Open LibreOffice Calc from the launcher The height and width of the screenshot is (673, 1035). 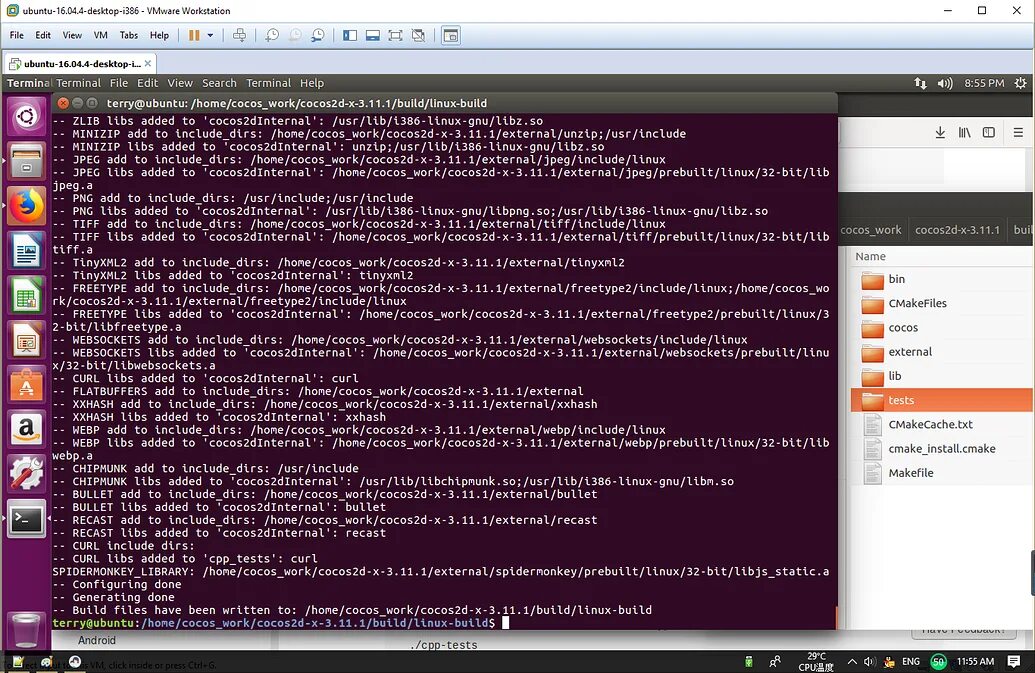pyautogui.click(x=26, y=295)
